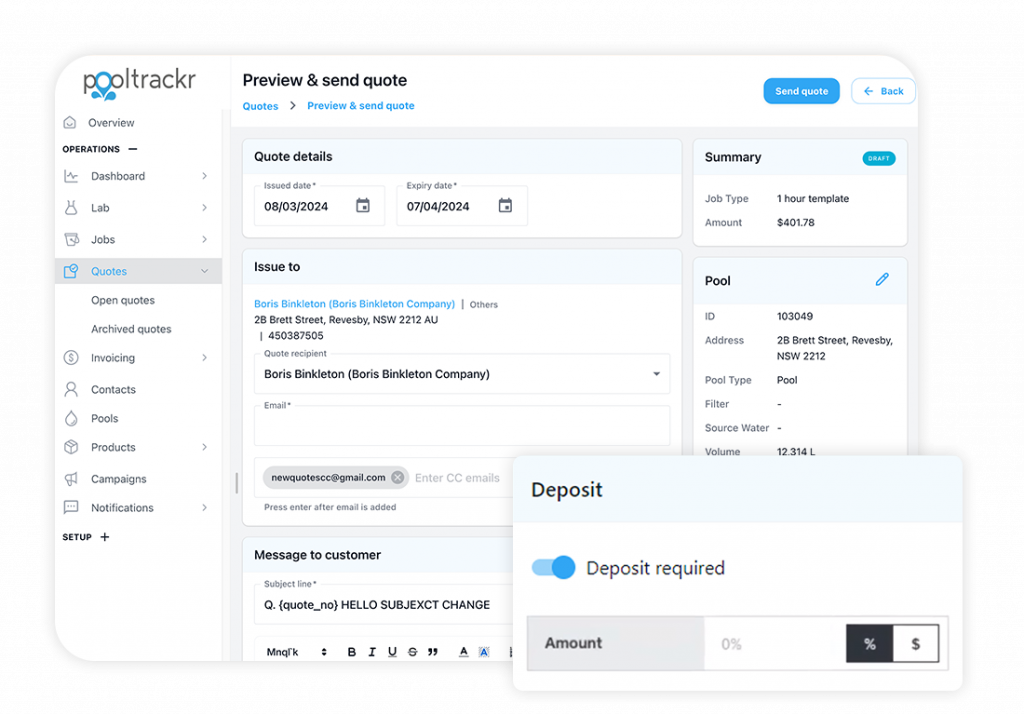Click the Send quote button
1024x715 pixels.
tap(801, 91)
